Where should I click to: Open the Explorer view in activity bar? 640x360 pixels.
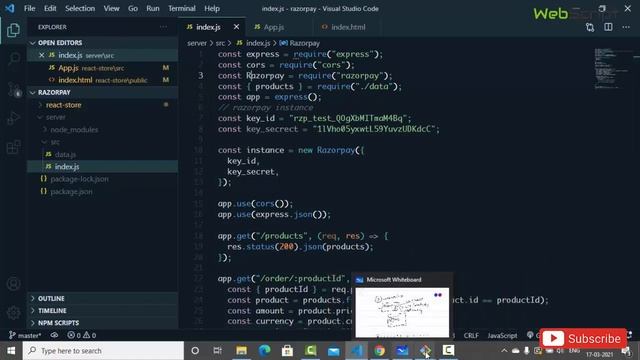click(13, 30)
